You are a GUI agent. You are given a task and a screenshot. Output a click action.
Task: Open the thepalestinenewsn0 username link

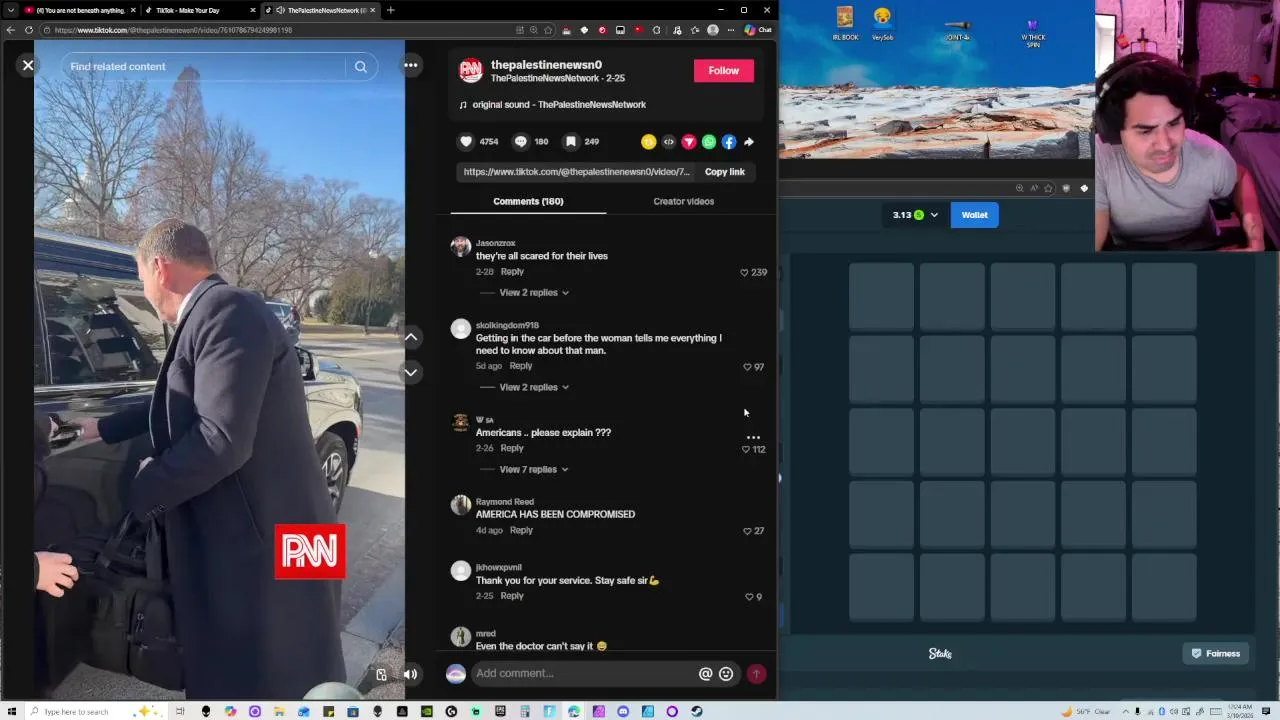546,65
